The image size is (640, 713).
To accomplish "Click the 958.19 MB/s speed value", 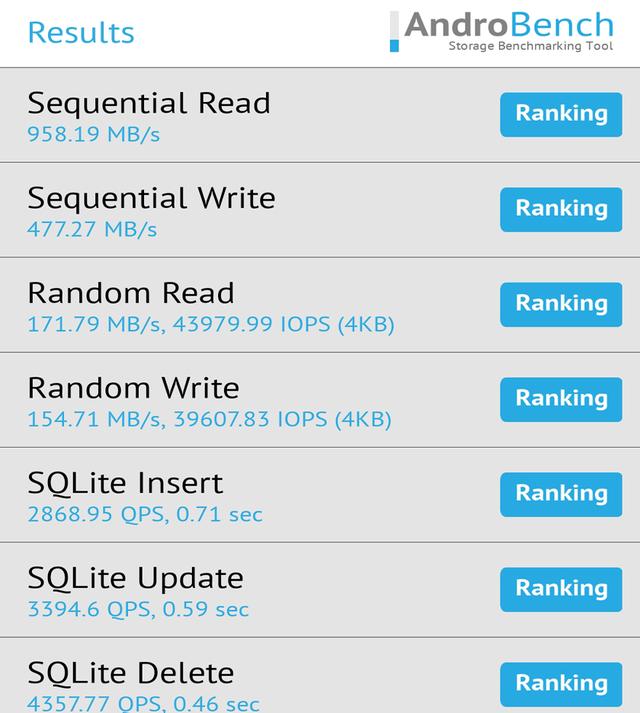I will coord(93,135).
